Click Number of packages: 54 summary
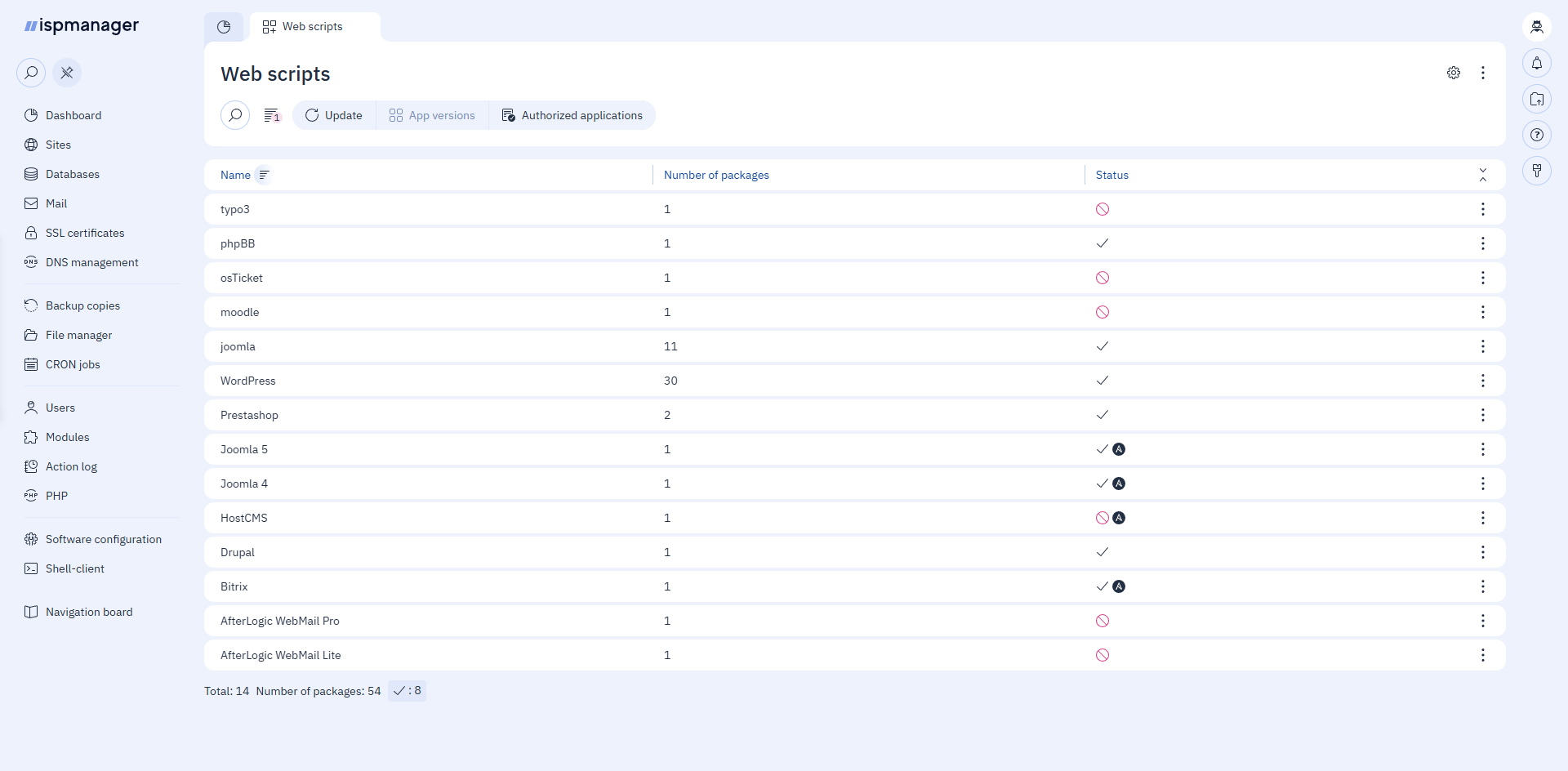 (318, 691)
